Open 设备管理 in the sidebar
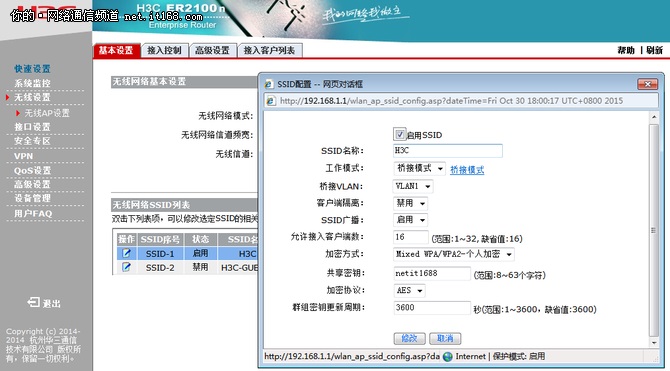This screenshot has width=670, height=371. [32, 198]
